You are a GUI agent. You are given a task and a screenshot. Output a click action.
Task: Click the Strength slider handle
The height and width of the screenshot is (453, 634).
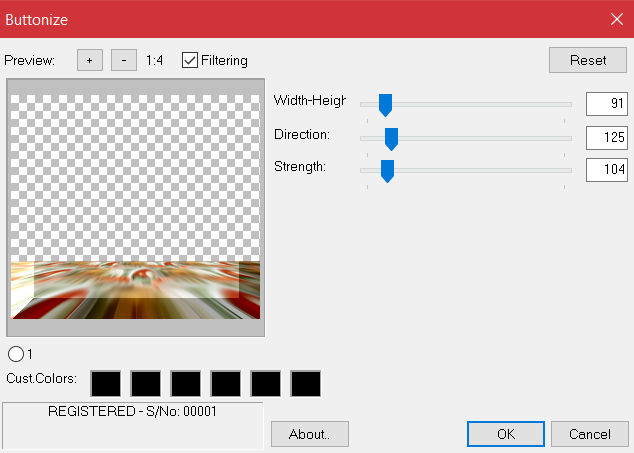click(x=387, y=171)
